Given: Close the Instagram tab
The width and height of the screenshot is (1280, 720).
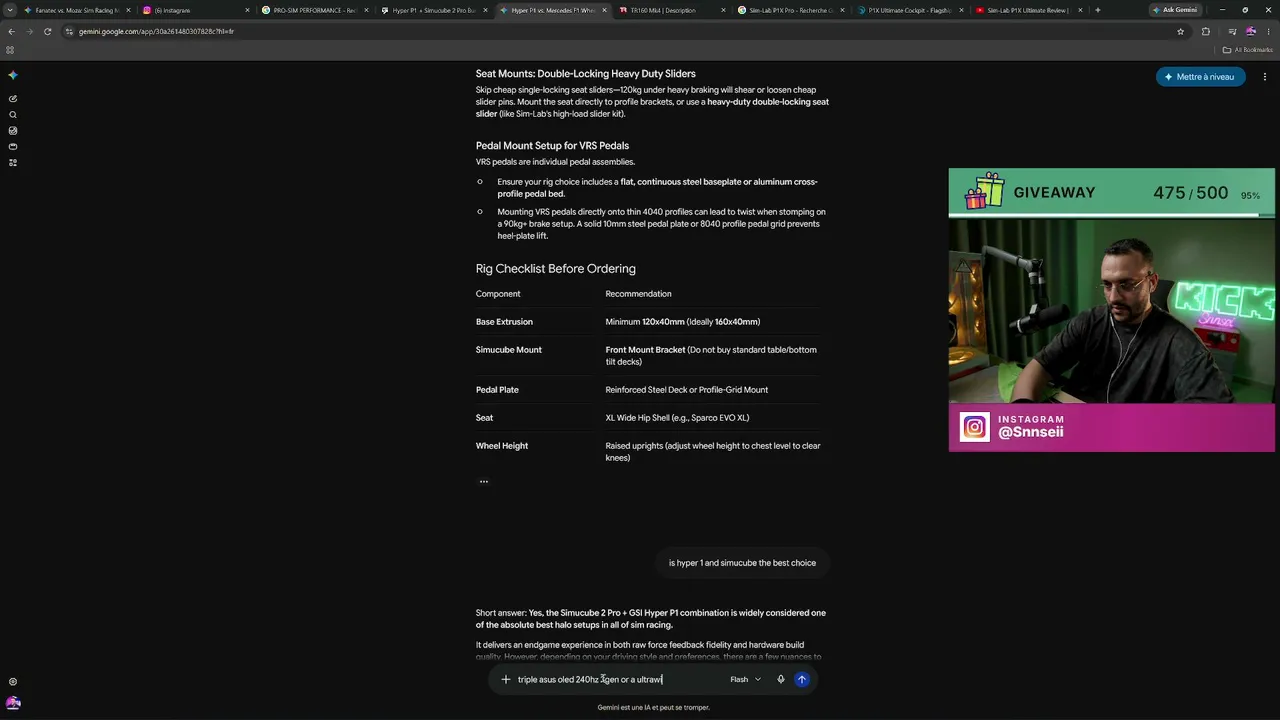Looking at the screenshot, I should tap(247, 10).
